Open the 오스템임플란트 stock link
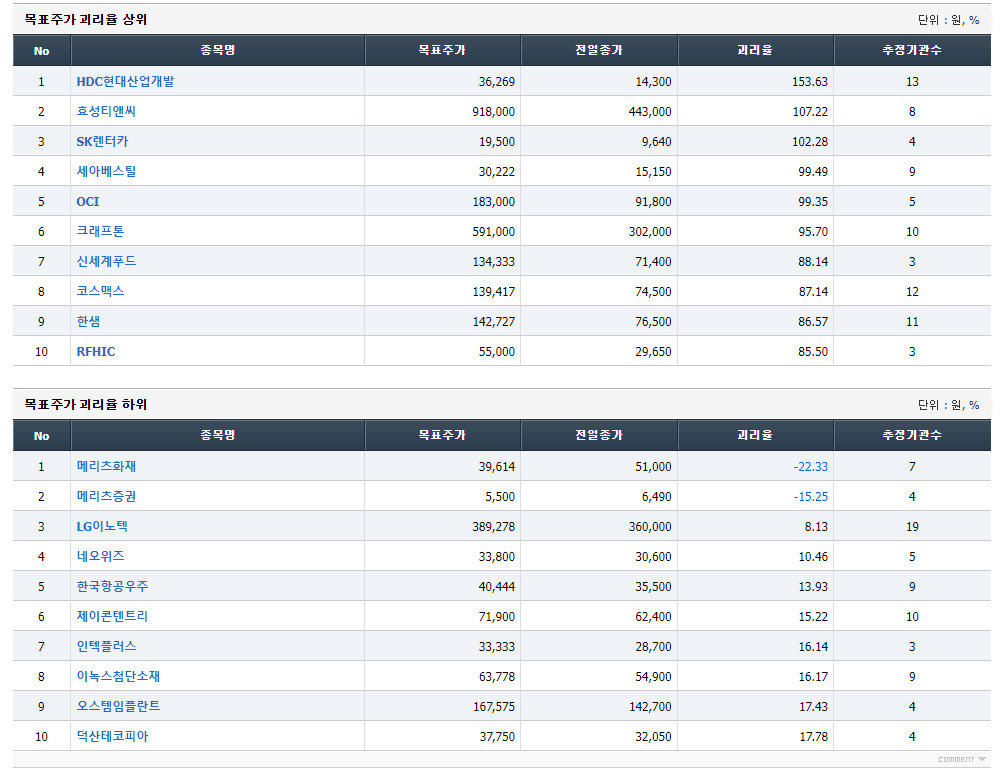 point(118,706)
